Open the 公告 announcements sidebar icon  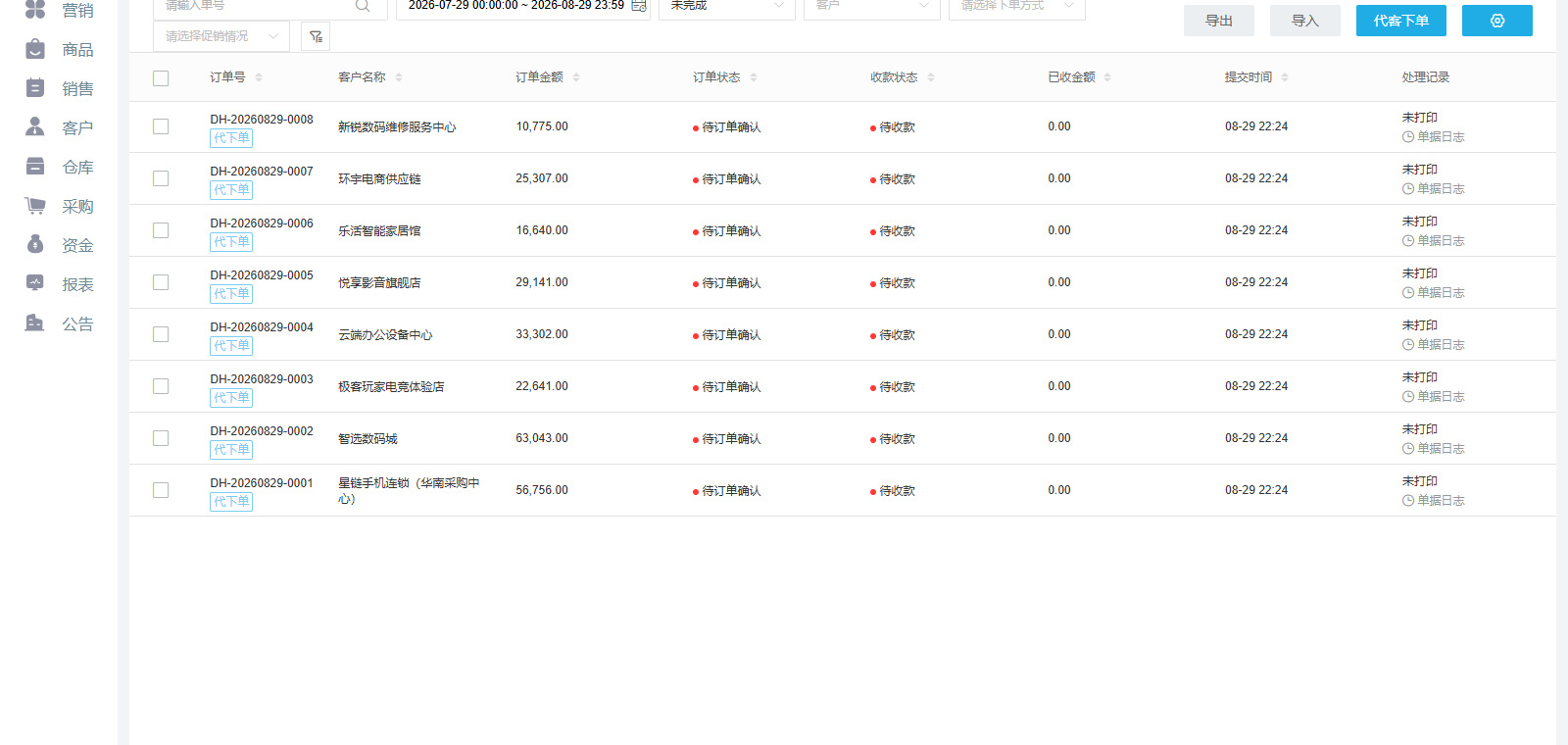pyautogui.click(x=35, y=323)
